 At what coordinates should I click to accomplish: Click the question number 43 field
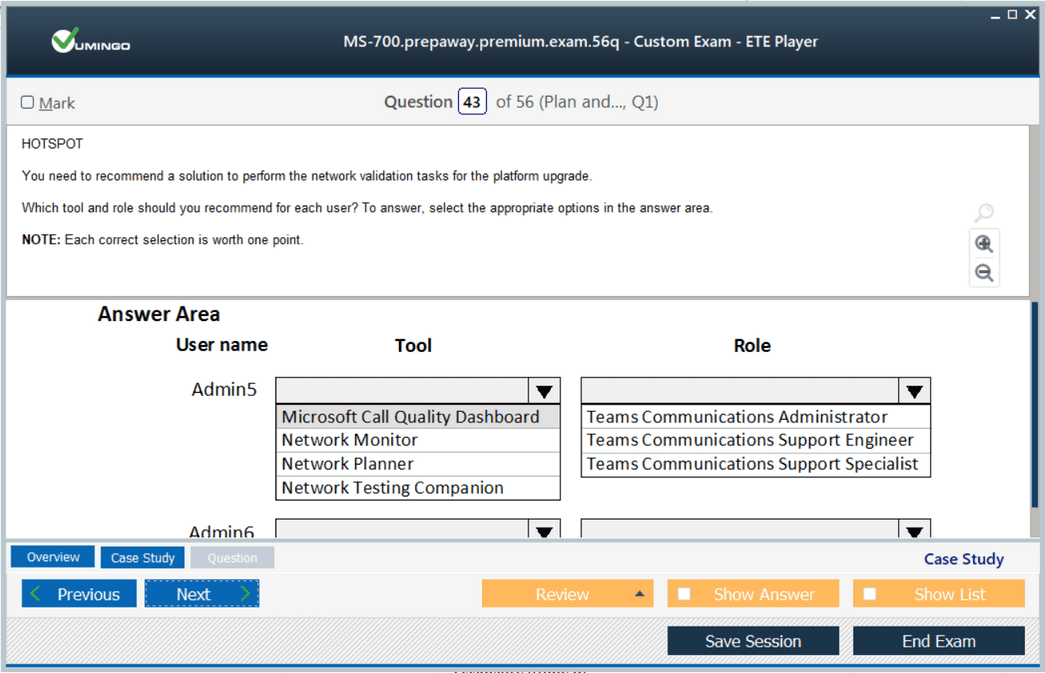coord(472,102)
